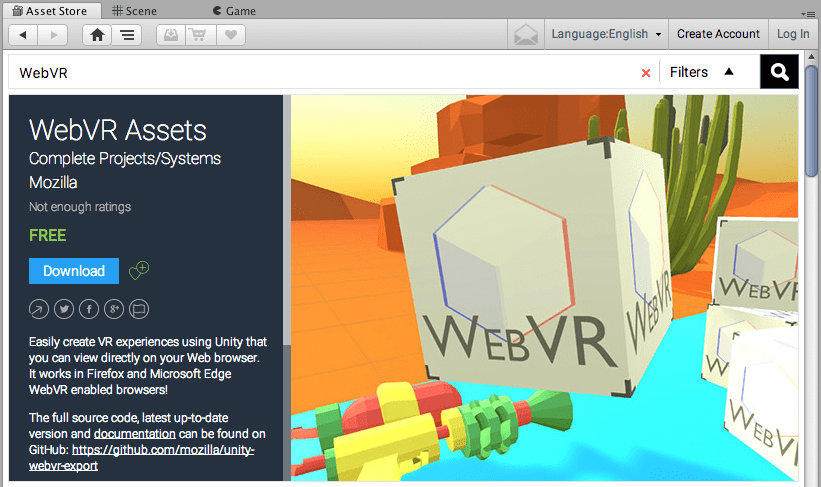Screen dimensions: 821x487
Task: Go forward in Asset Store navigation
Action: (53, 35)
